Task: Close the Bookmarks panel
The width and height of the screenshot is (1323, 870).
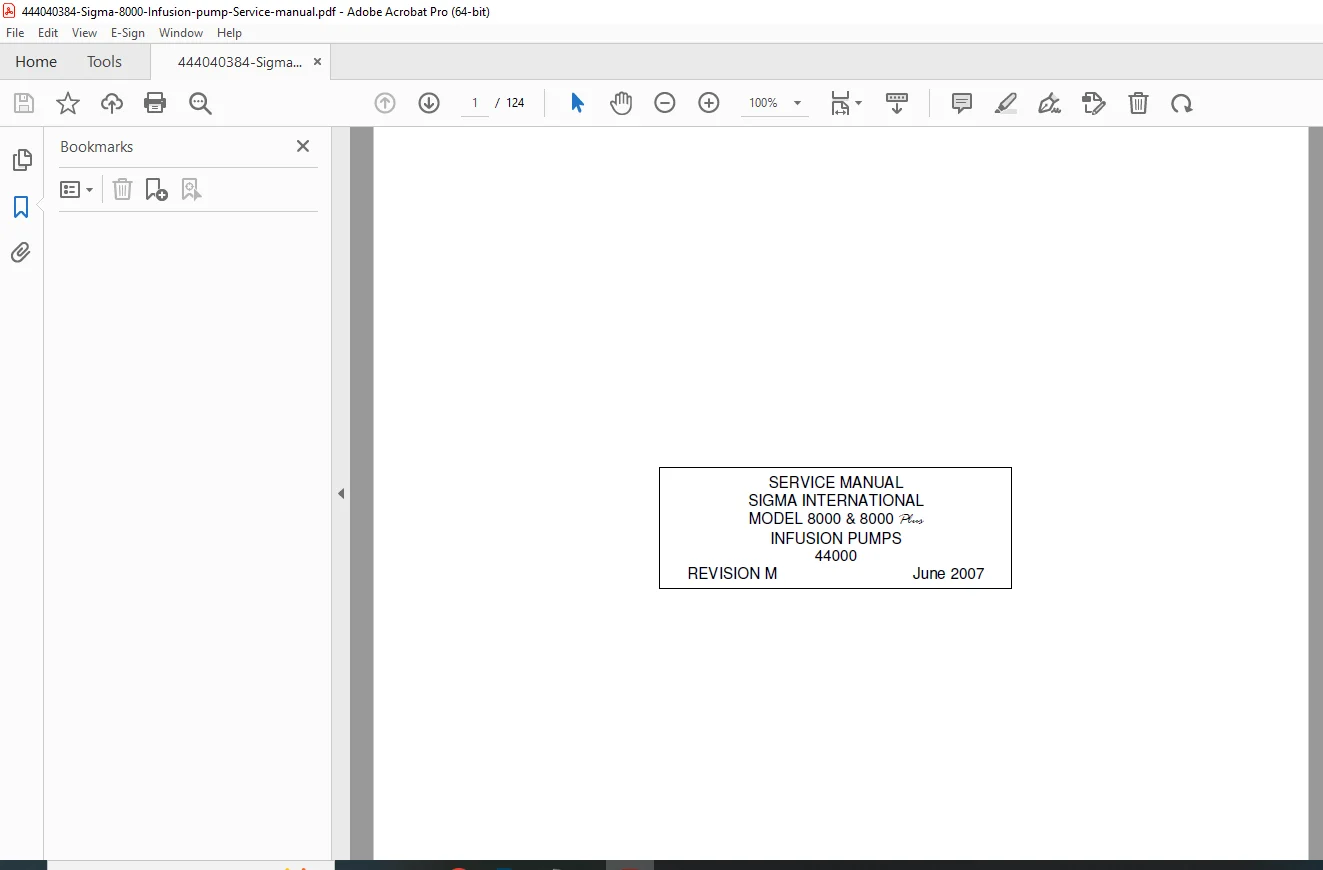Action: point(303,146)
